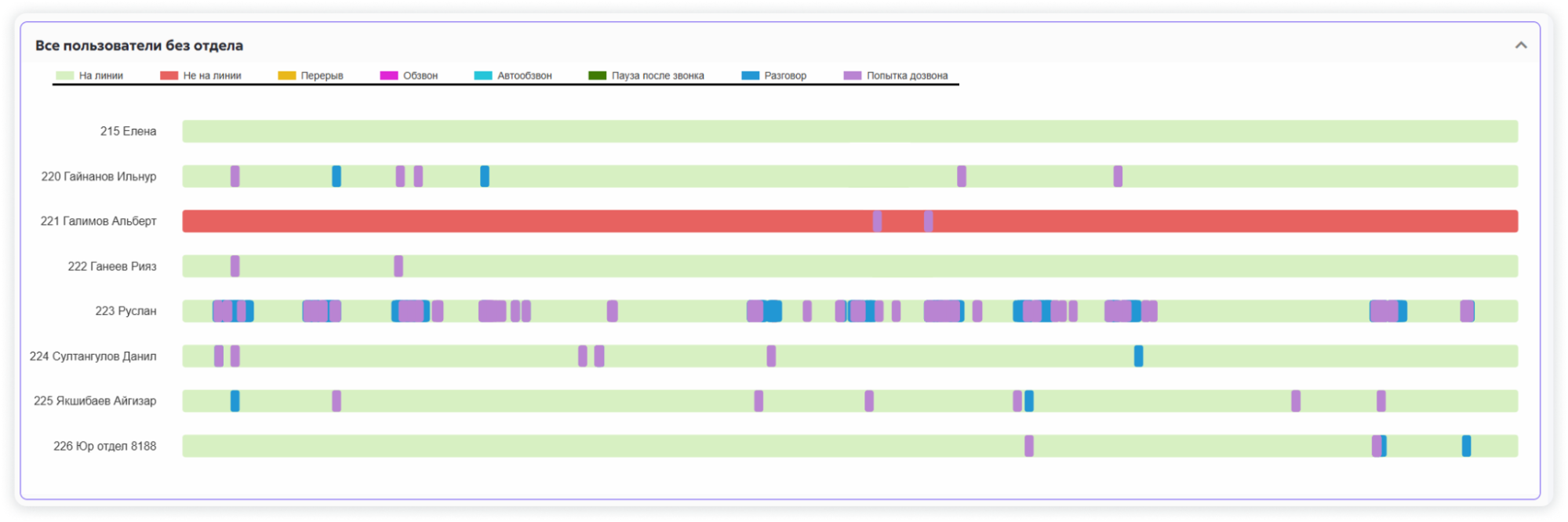Select the "223 Руслан" row label
The height and width of the screenshot is (522, 1568).
pos(126,311)
